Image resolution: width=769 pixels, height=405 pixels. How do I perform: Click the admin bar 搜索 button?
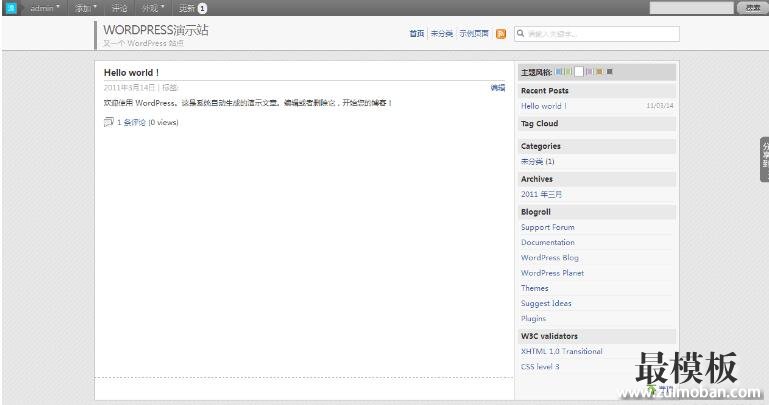752,8
